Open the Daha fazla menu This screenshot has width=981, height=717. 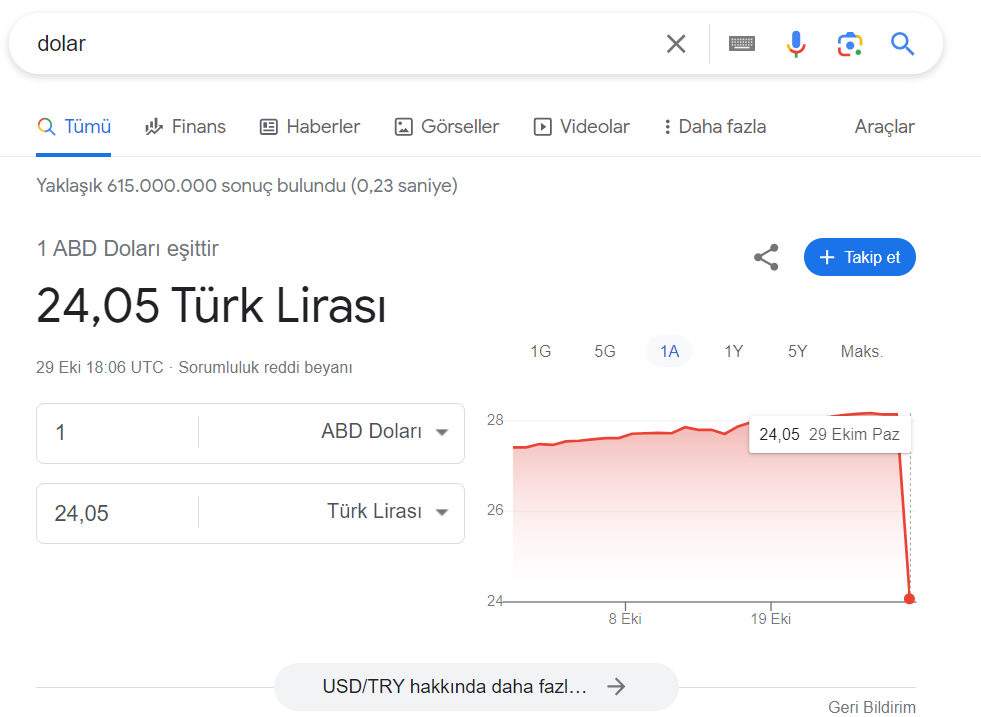pos(714,127)
